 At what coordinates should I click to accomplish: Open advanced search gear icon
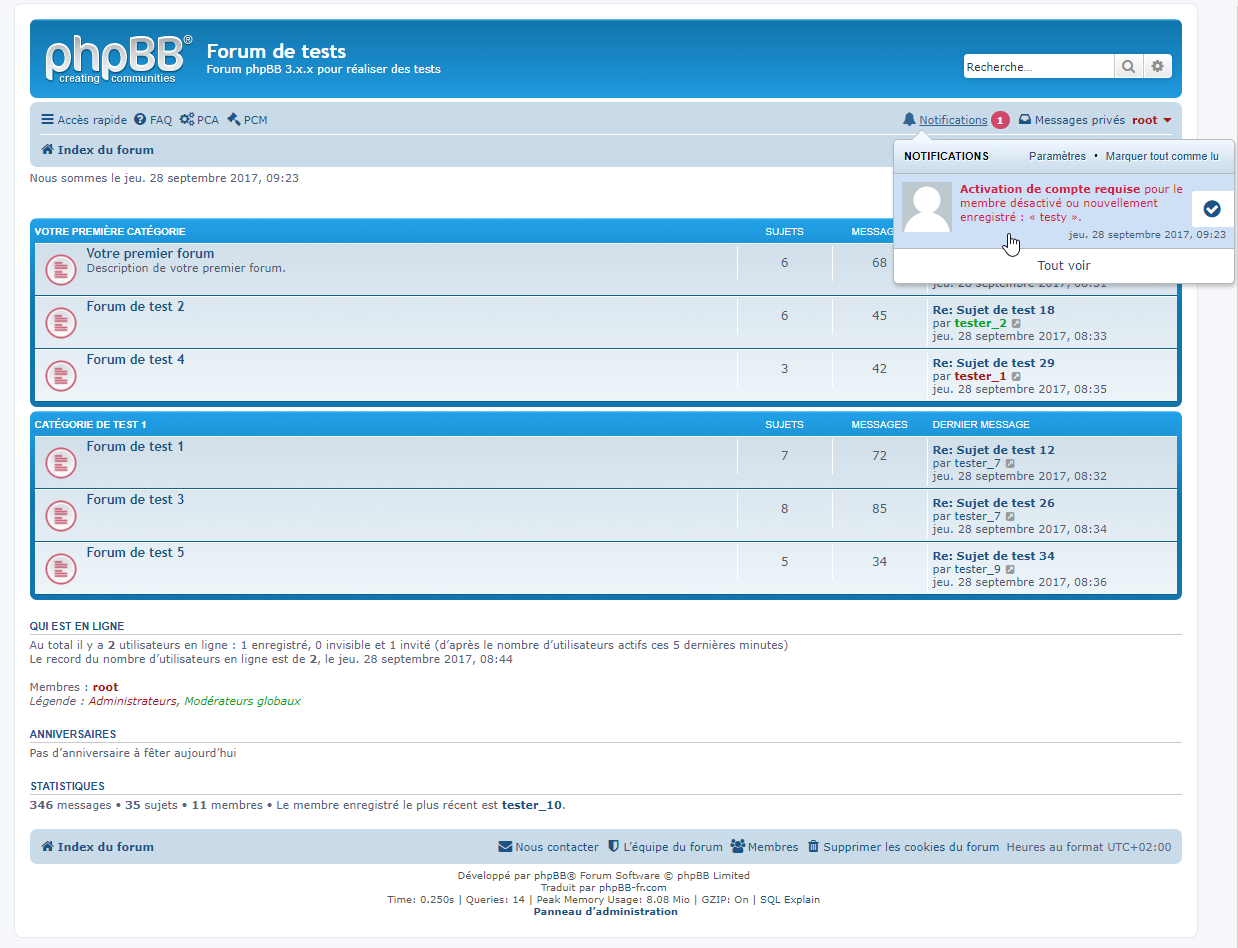point(1157,67)
